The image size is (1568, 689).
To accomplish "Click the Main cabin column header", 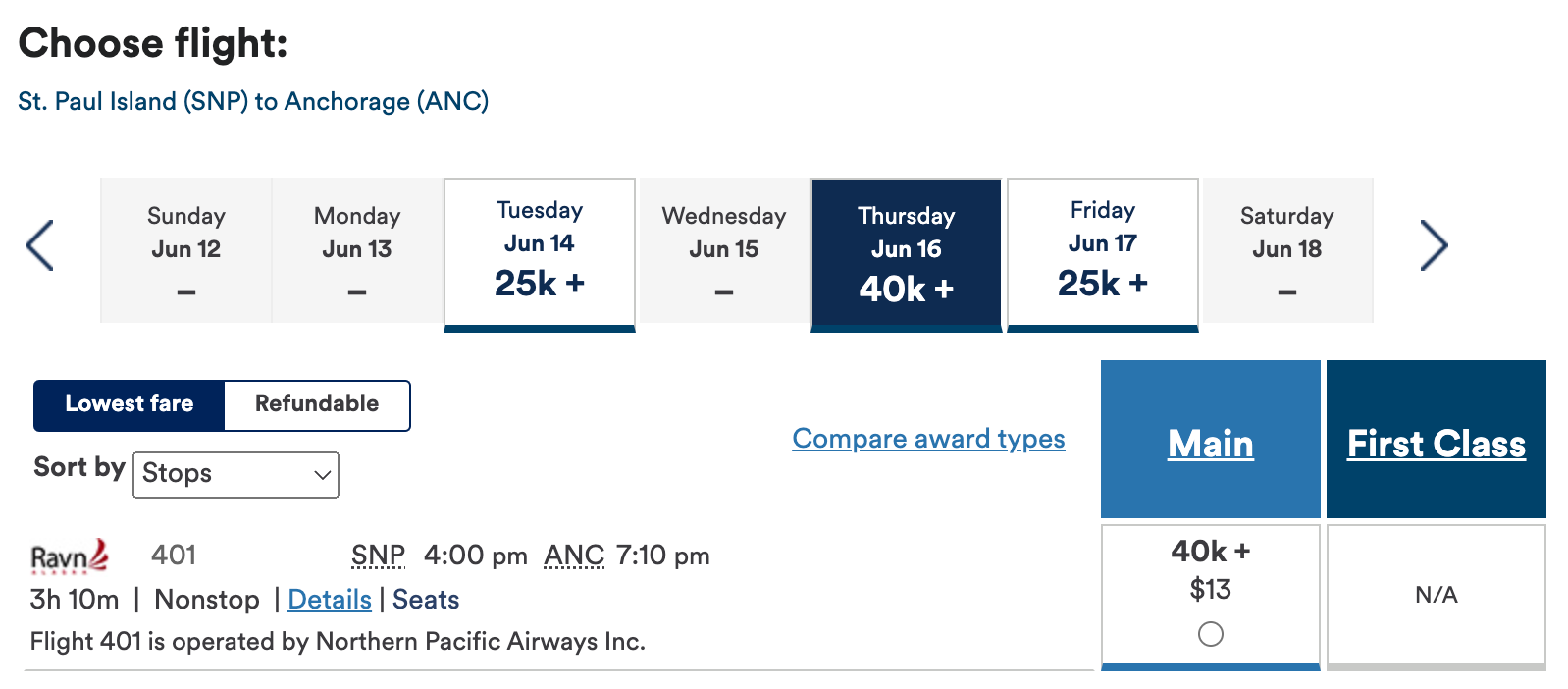I will pos(1210,443).
